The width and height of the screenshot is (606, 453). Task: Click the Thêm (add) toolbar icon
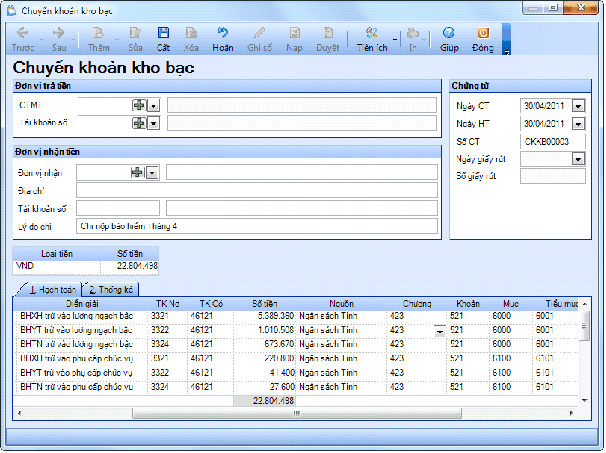click(x=98, y=39)
